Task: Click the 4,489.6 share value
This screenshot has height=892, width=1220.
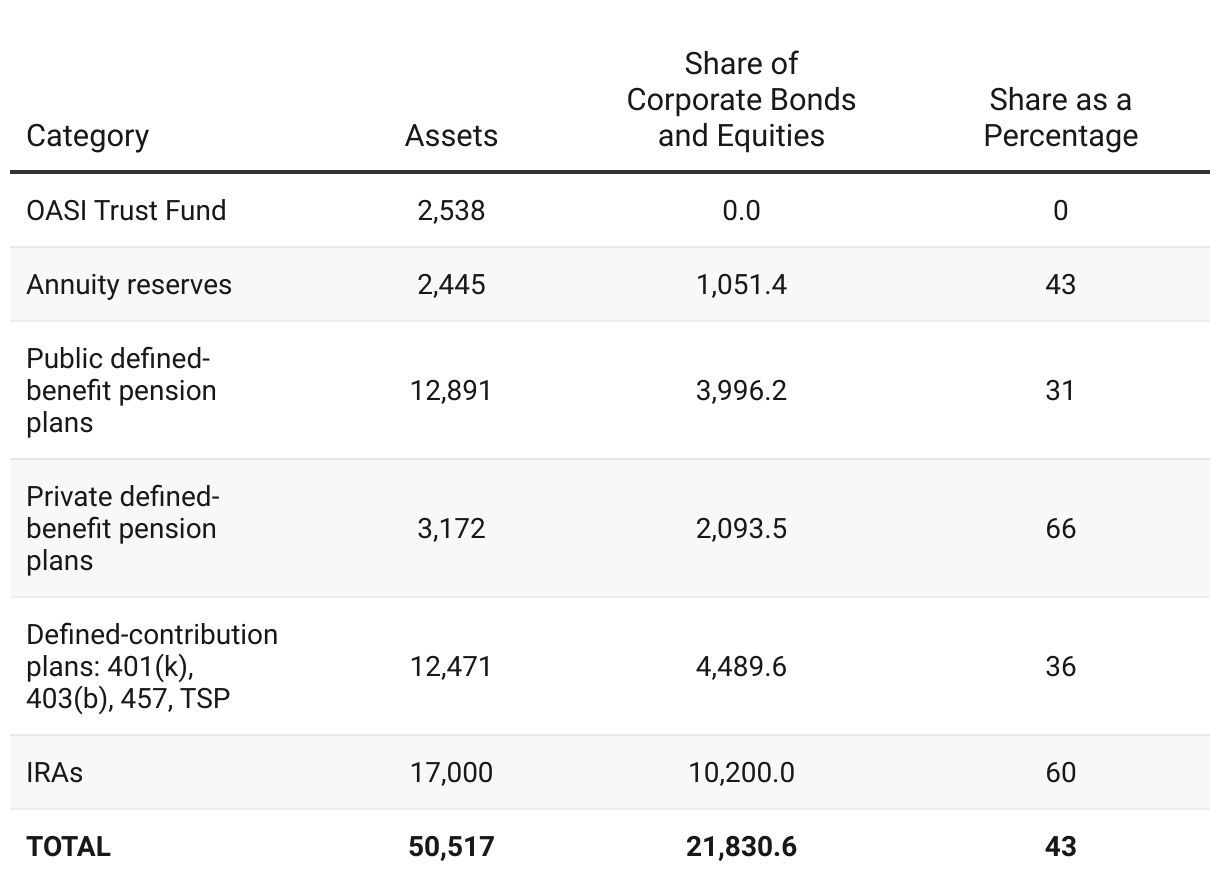Action: coord(741,666)
